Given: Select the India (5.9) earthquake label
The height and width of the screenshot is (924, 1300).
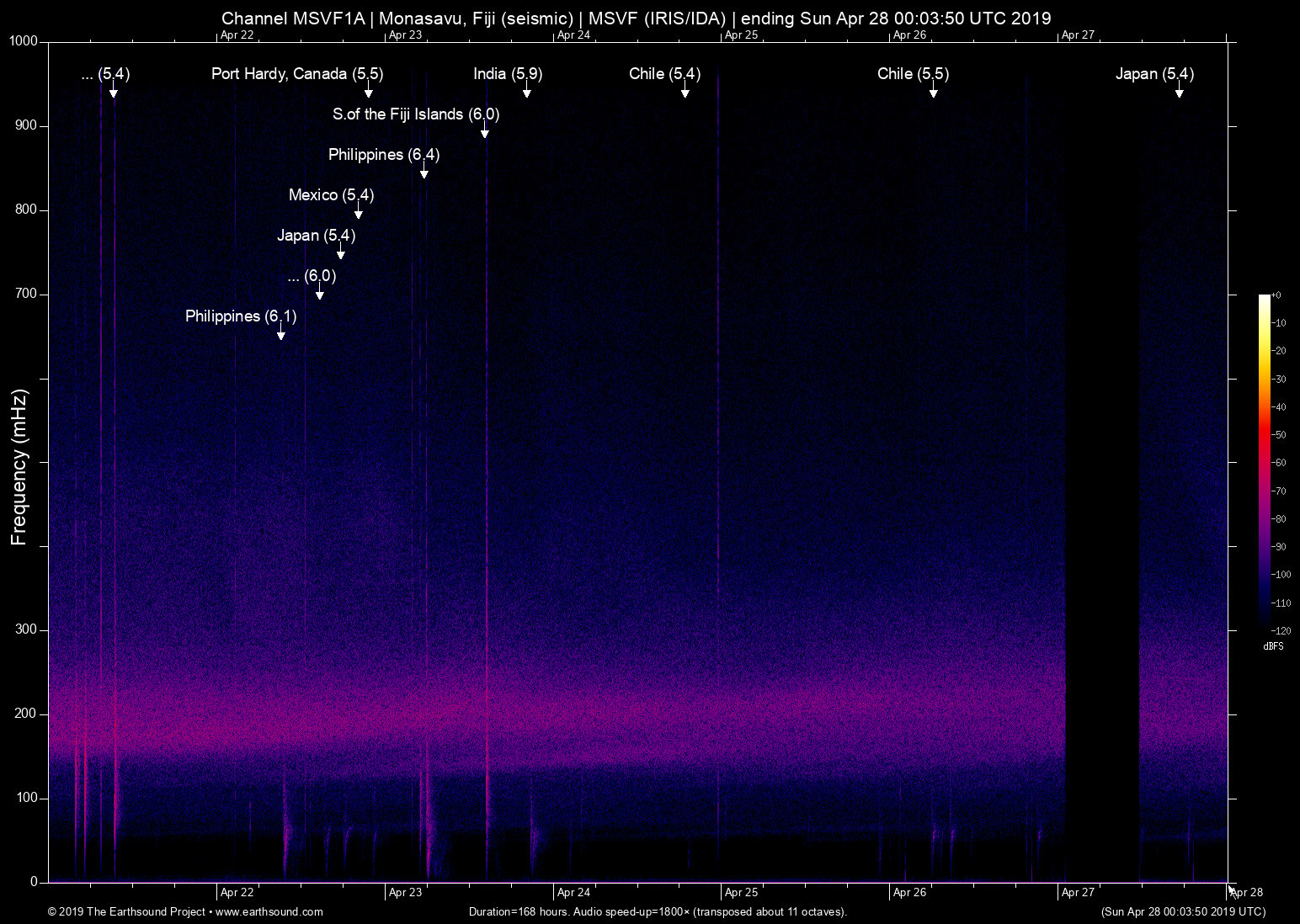Looking at the screenshot, I should [x=508, y=74].
